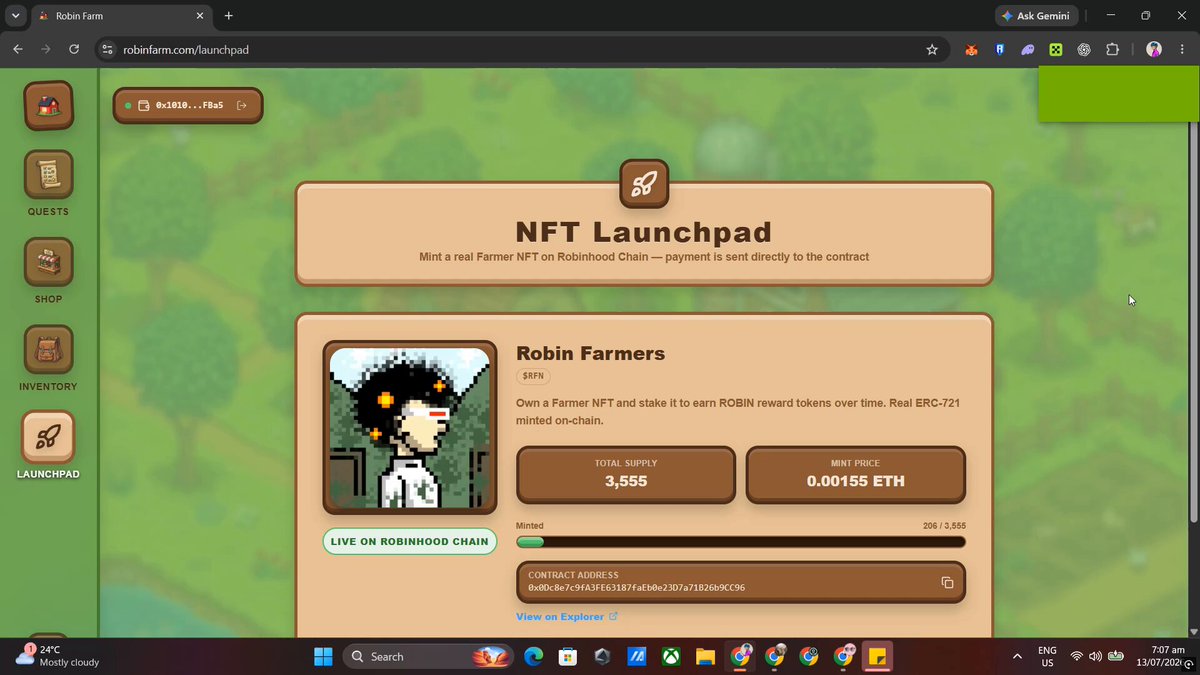
Task: Click the MetaMask fox extension icon
Action: point(971,49)
